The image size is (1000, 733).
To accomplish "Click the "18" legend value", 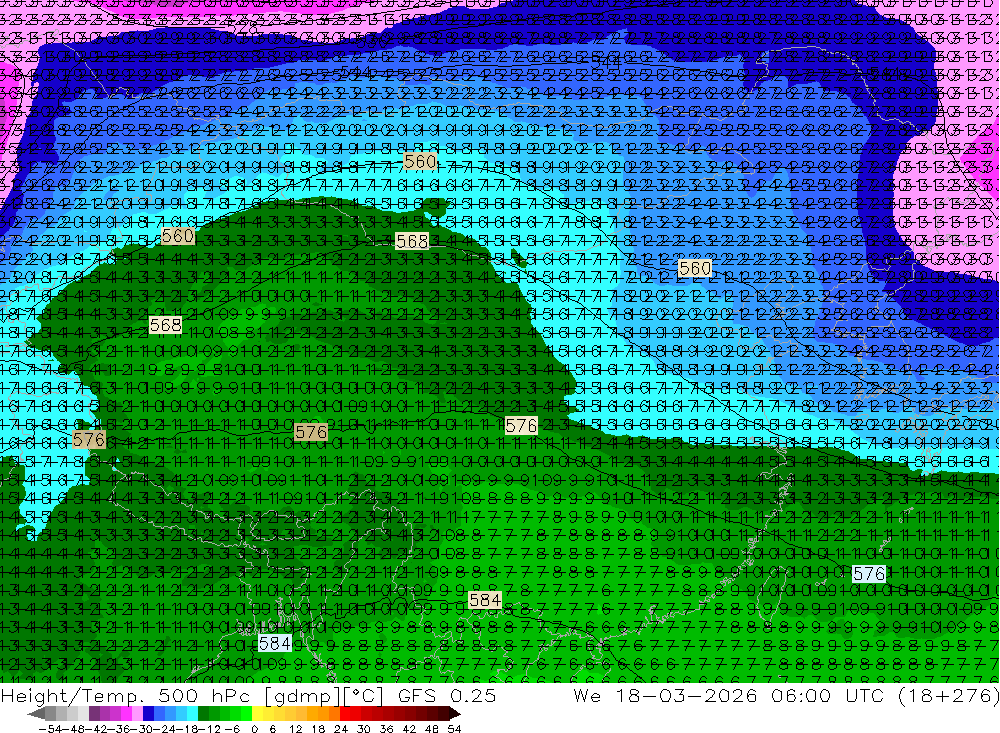I will [x=318, y=729].
